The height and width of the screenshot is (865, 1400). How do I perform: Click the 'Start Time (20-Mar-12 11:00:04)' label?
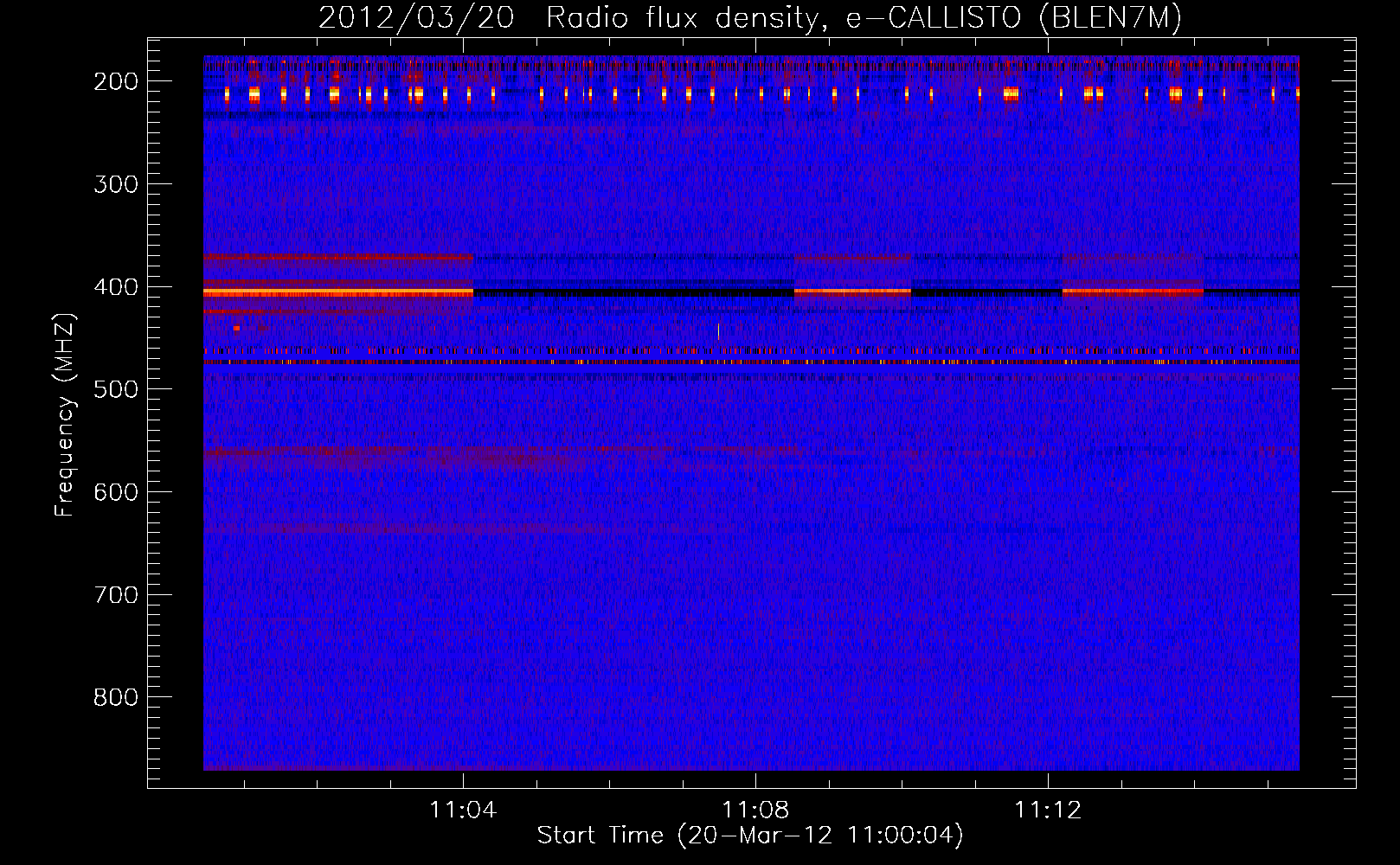pyautogui.click(x=750, y=836)
